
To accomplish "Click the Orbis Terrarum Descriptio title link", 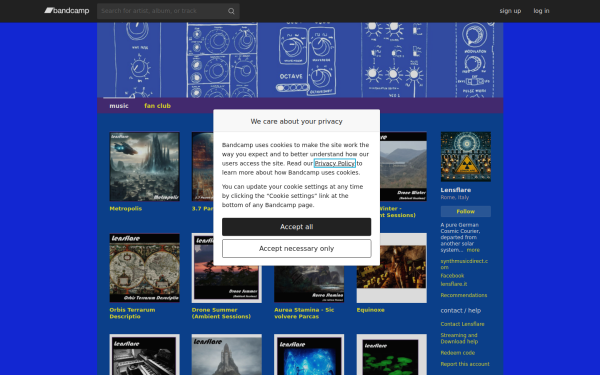I will coord(132,313).
